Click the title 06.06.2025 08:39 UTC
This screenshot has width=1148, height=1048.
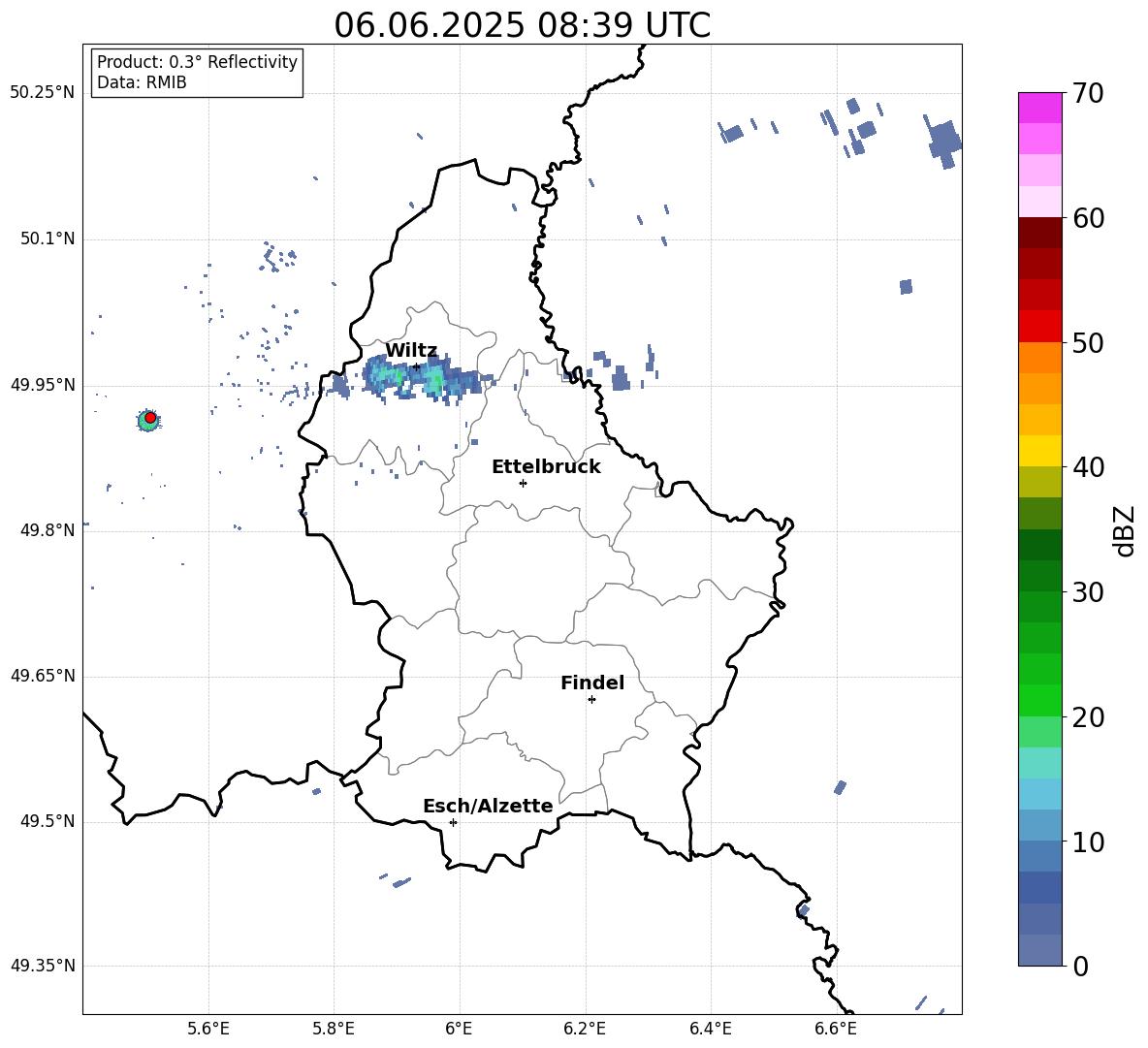[522, 25]
